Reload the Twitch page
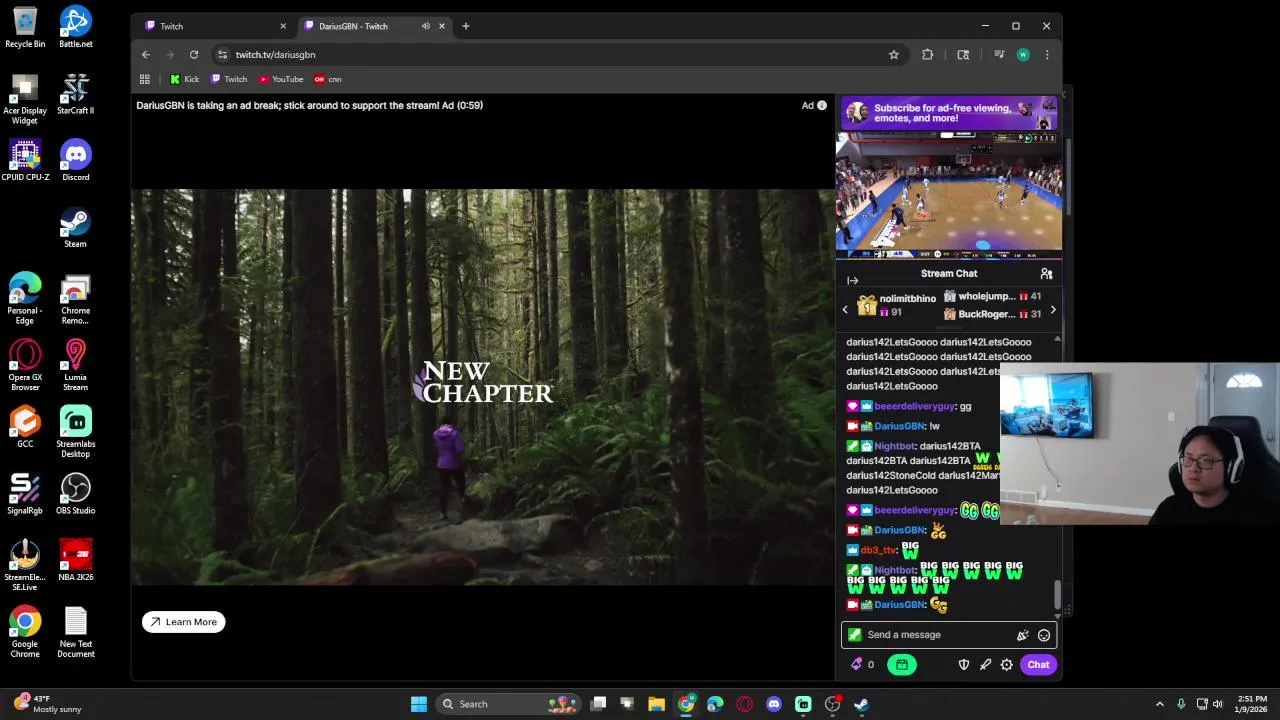1280x720 pixels. point(194,55)
